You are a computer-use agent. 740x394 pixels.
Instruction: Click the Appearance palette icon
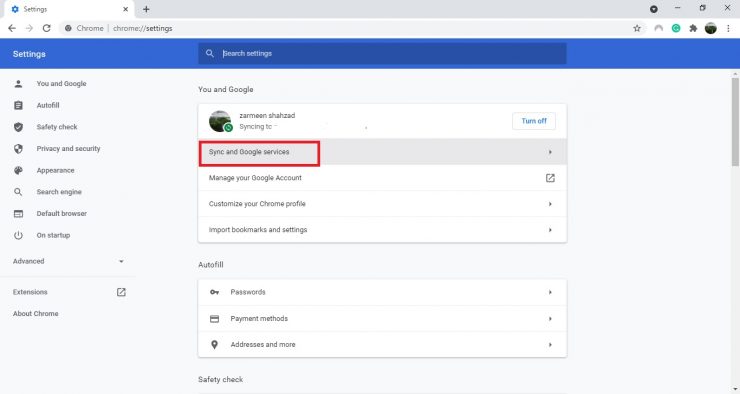18,170
